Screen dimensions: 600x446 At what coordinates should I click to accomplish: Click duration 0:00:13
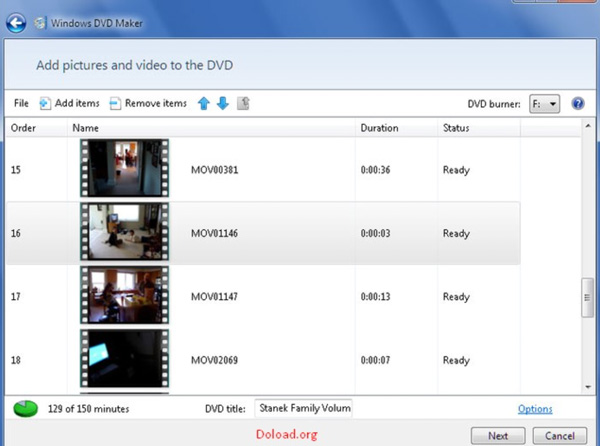(x=375, y=297)
